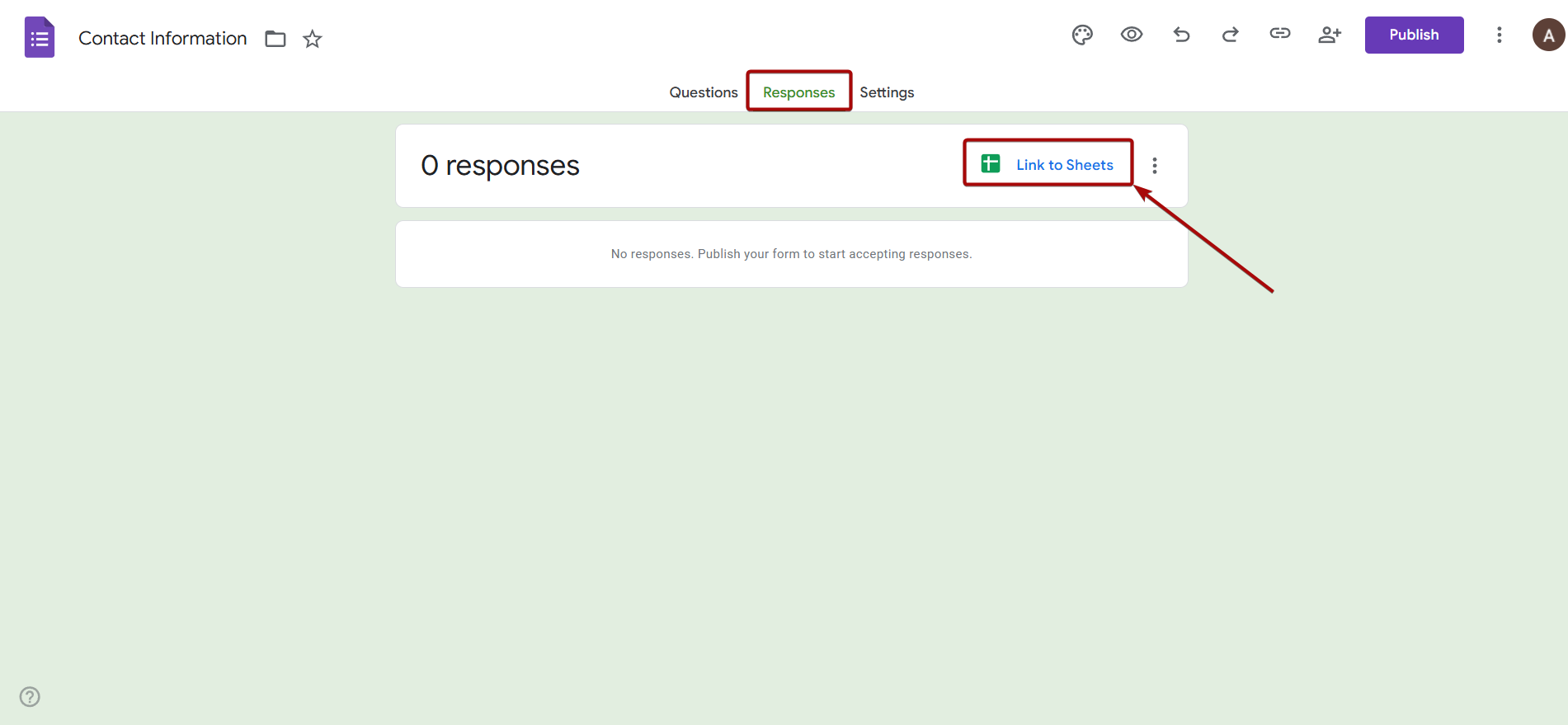Select the Responses tab
The height and width of the screenshot is (725, 1568).
coord(798,92)
